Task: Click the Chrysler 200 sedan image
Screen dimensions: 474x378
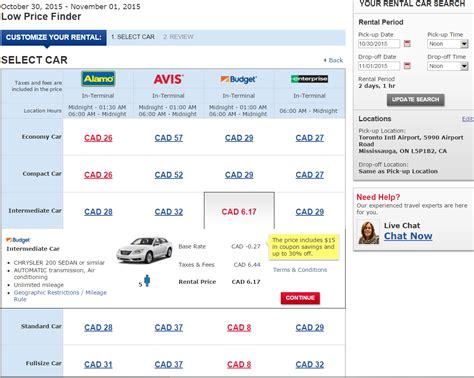Action: click(x=144, y=250)
